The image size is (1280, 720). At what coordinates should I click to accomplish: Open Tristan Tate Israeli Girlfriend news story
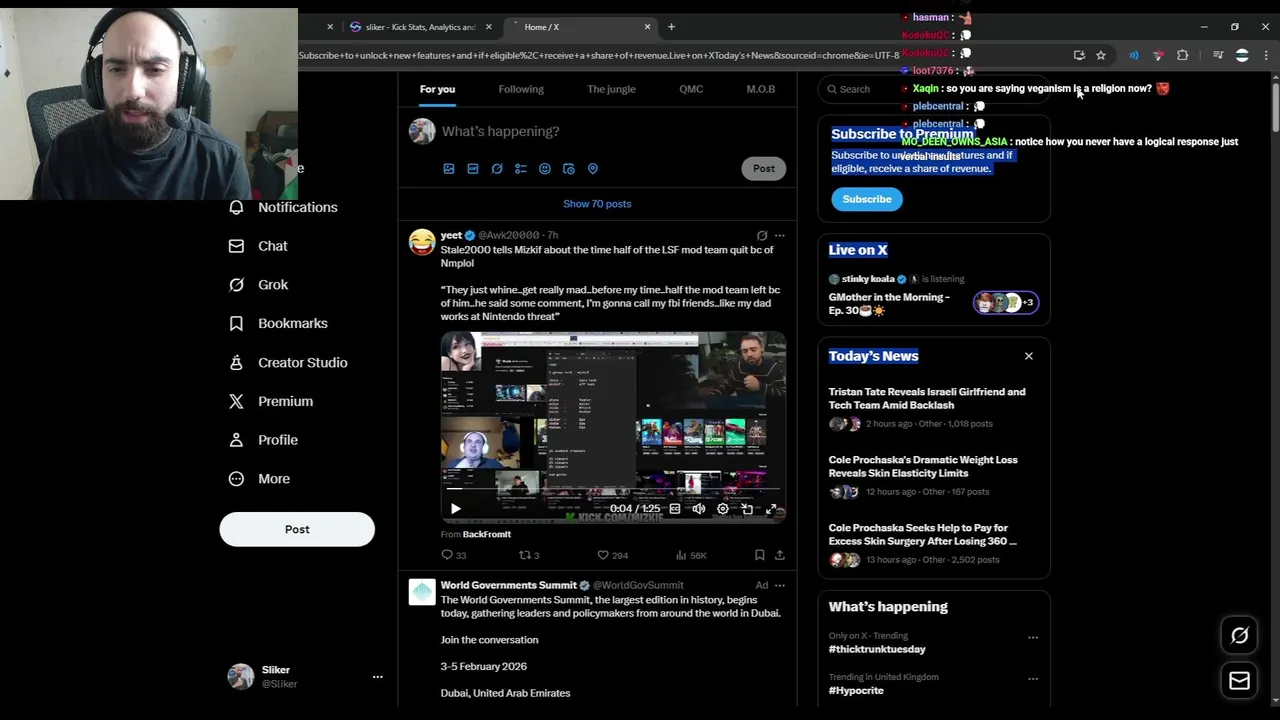[927, 398]
